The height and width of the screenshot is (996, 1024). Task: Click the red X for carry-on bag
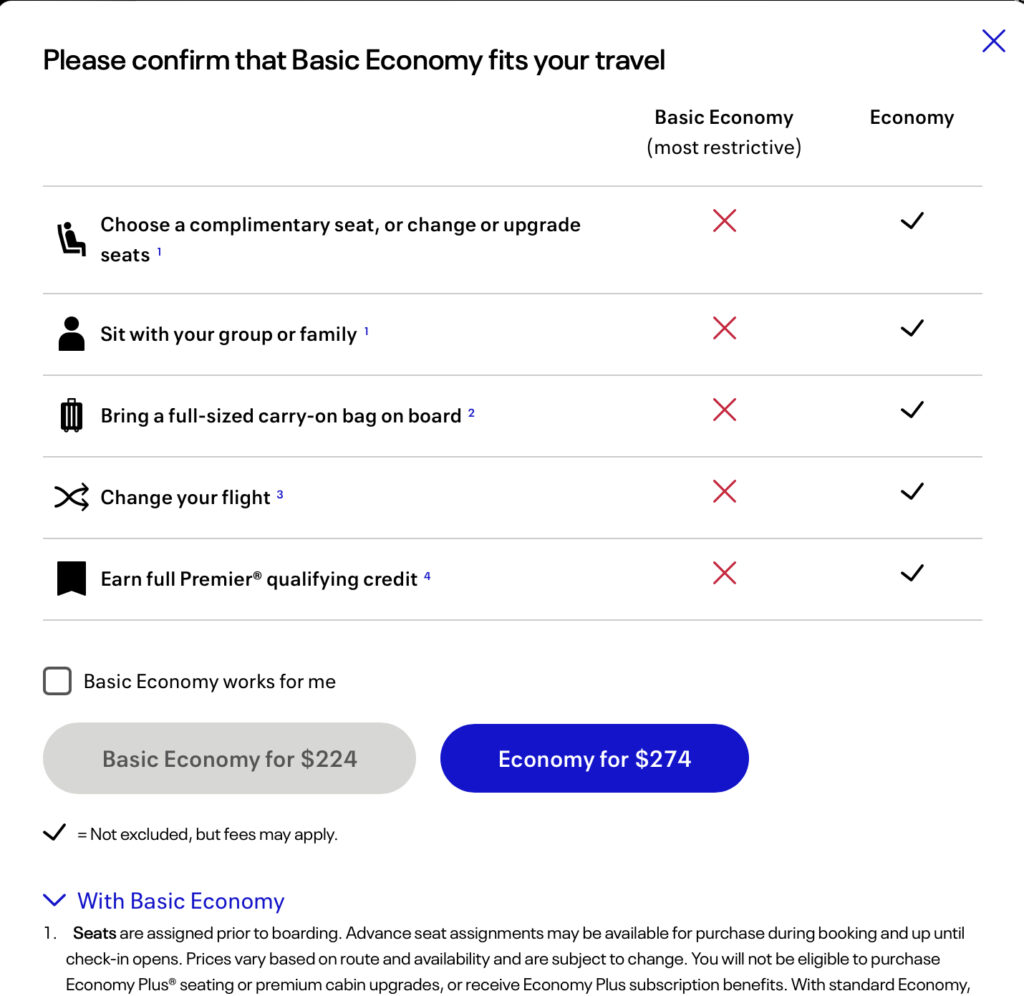[x=724, y=409]
